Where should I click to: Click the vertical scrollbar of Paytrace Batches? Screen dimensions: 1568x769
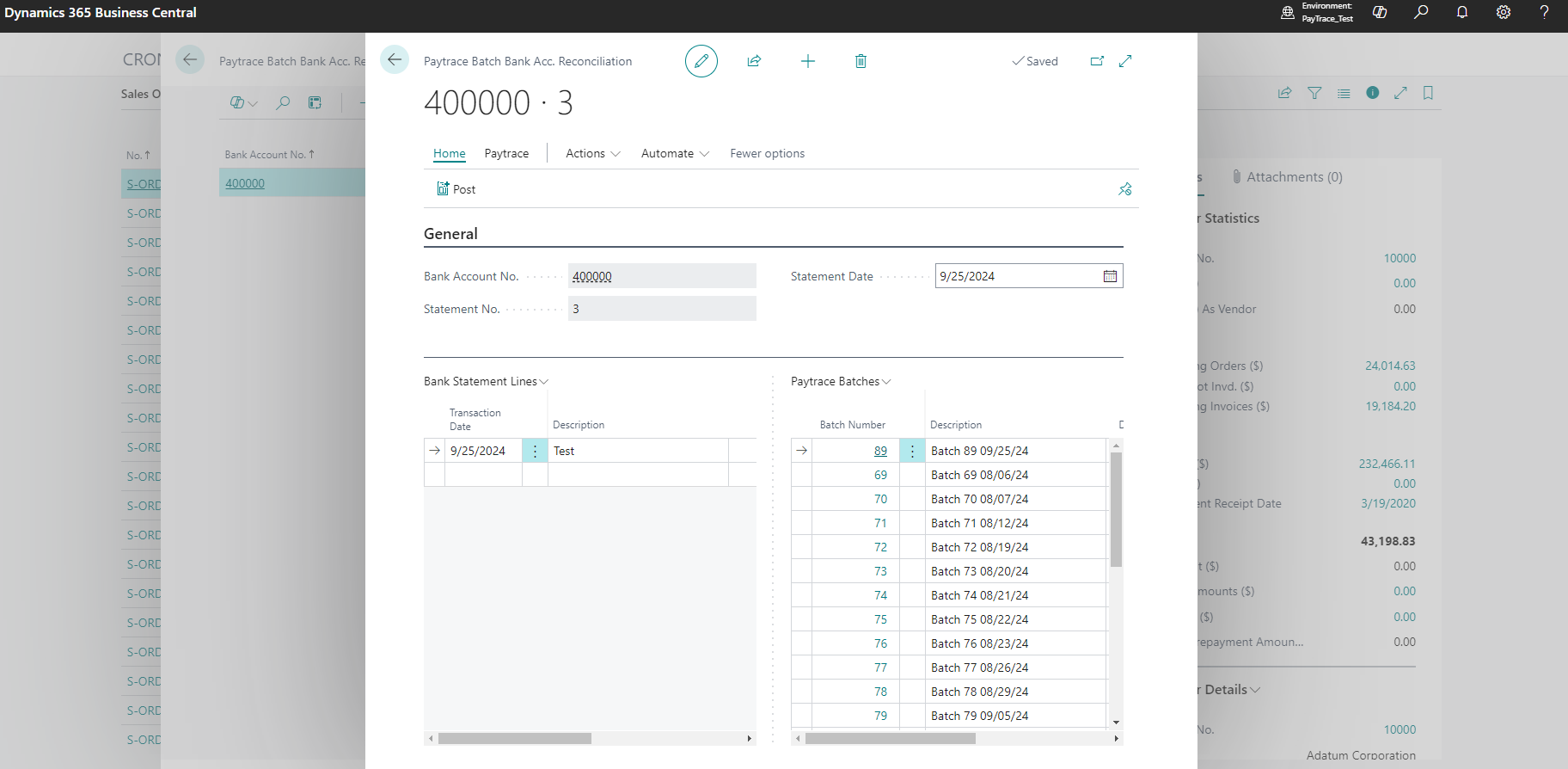click(1116, 509)
